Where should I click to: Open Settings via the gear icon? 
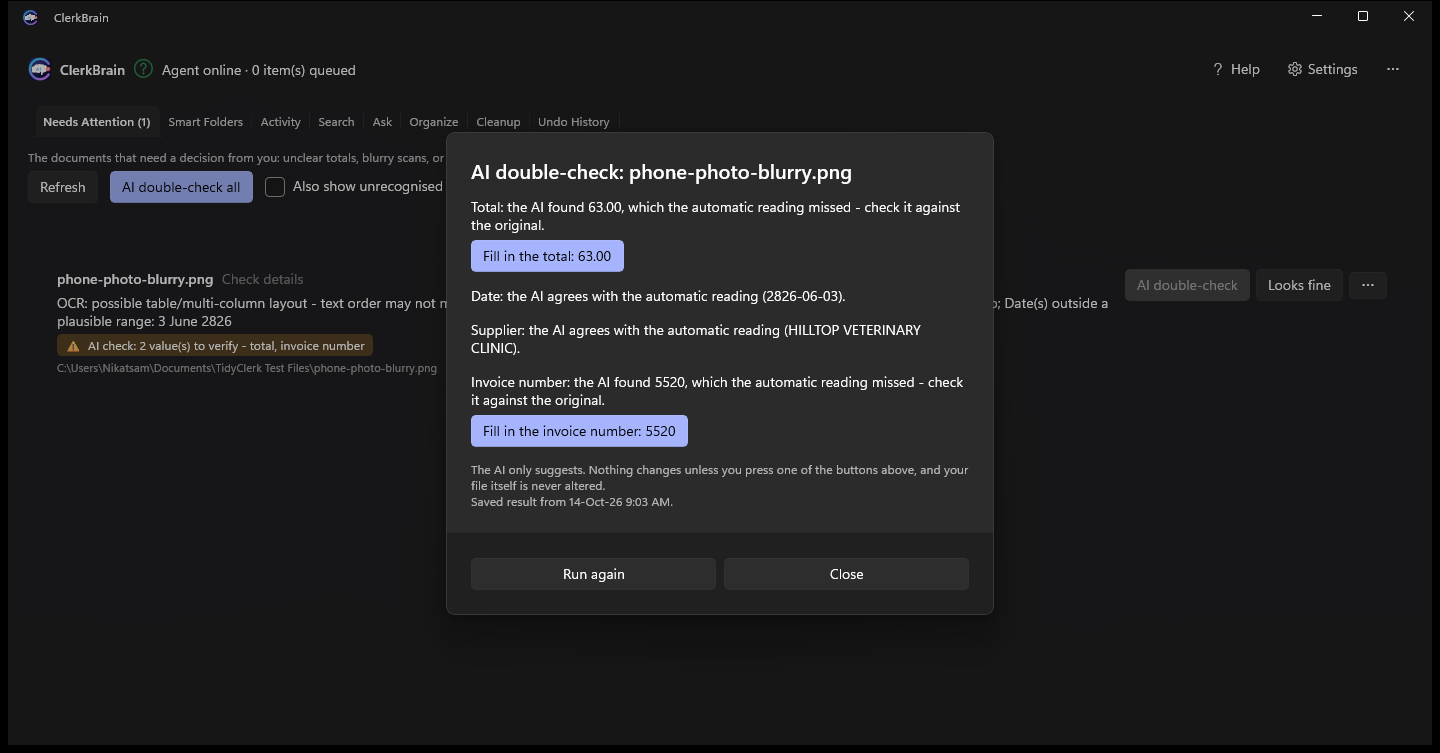pyautogui.click(x=1295, y=69)
